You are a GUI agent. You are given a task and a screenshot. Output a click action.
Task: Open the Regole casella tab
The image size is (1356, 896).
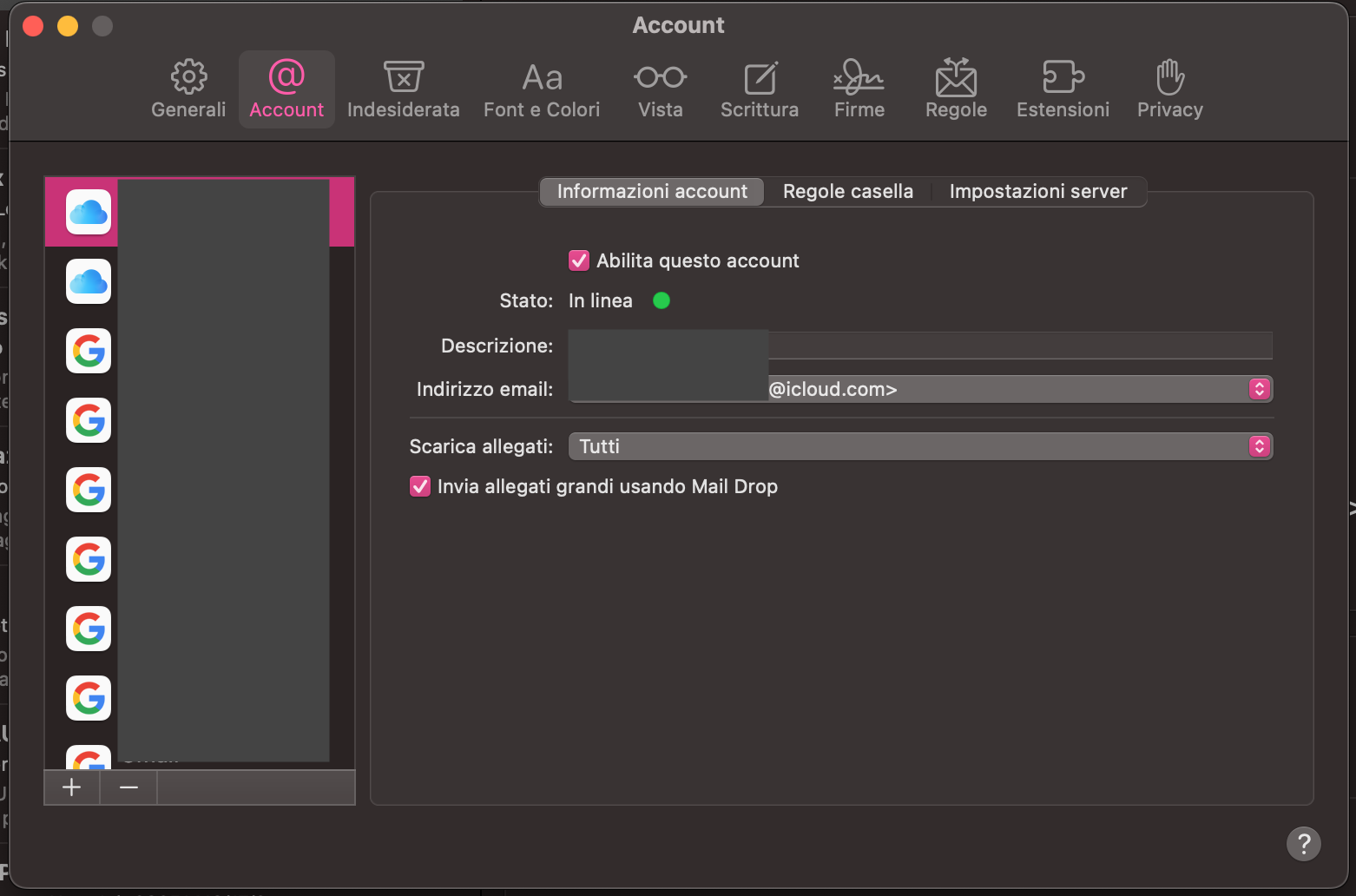point(847,191)
